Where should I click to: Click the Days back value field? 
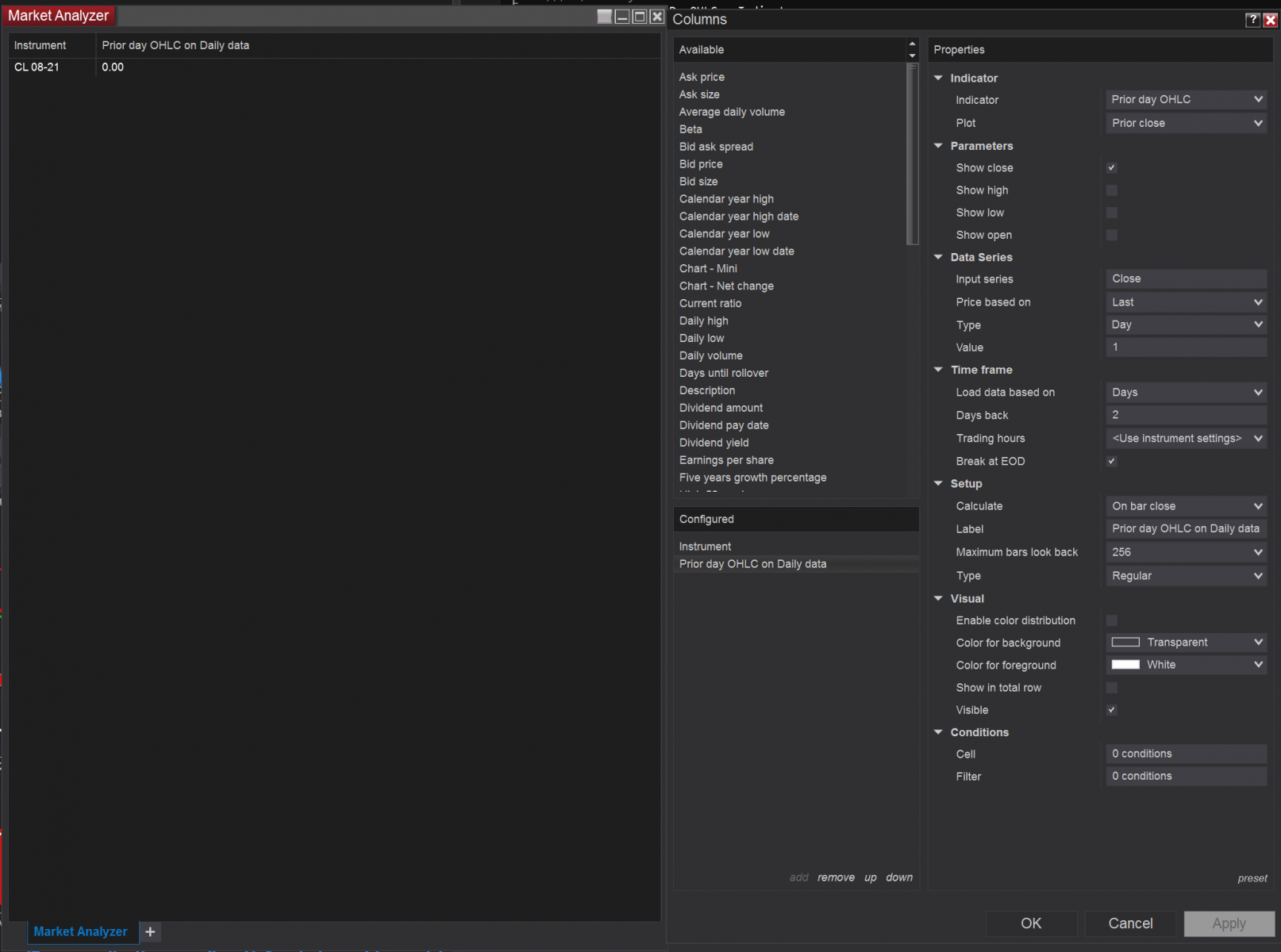pyautogui.click(x=1185, y=414)
